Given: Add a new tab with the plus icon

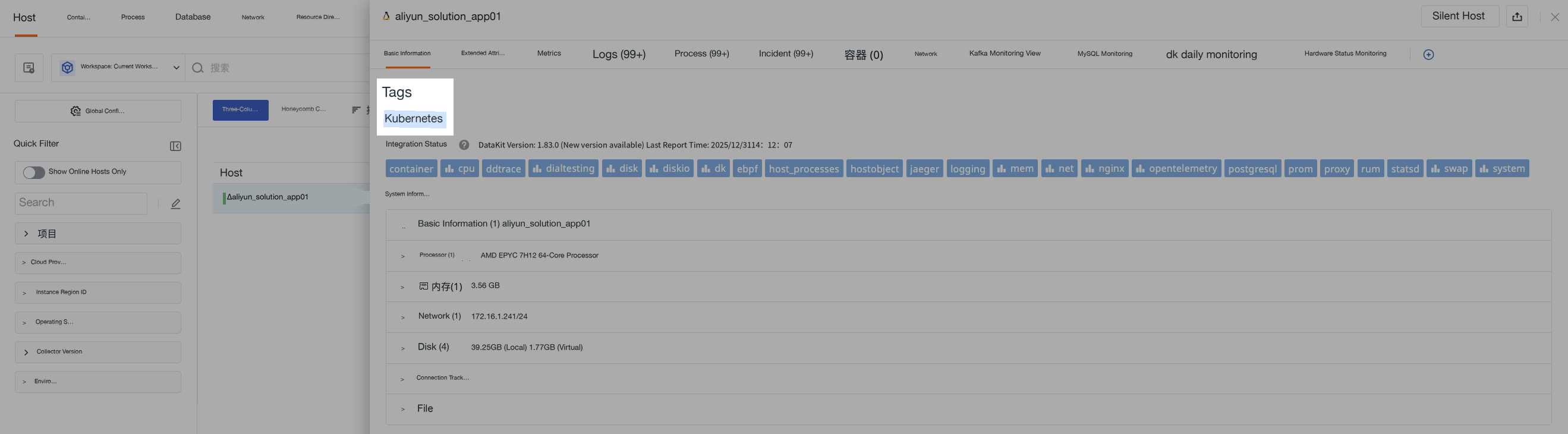Looking at the screenshot, I should point(1428,55).
